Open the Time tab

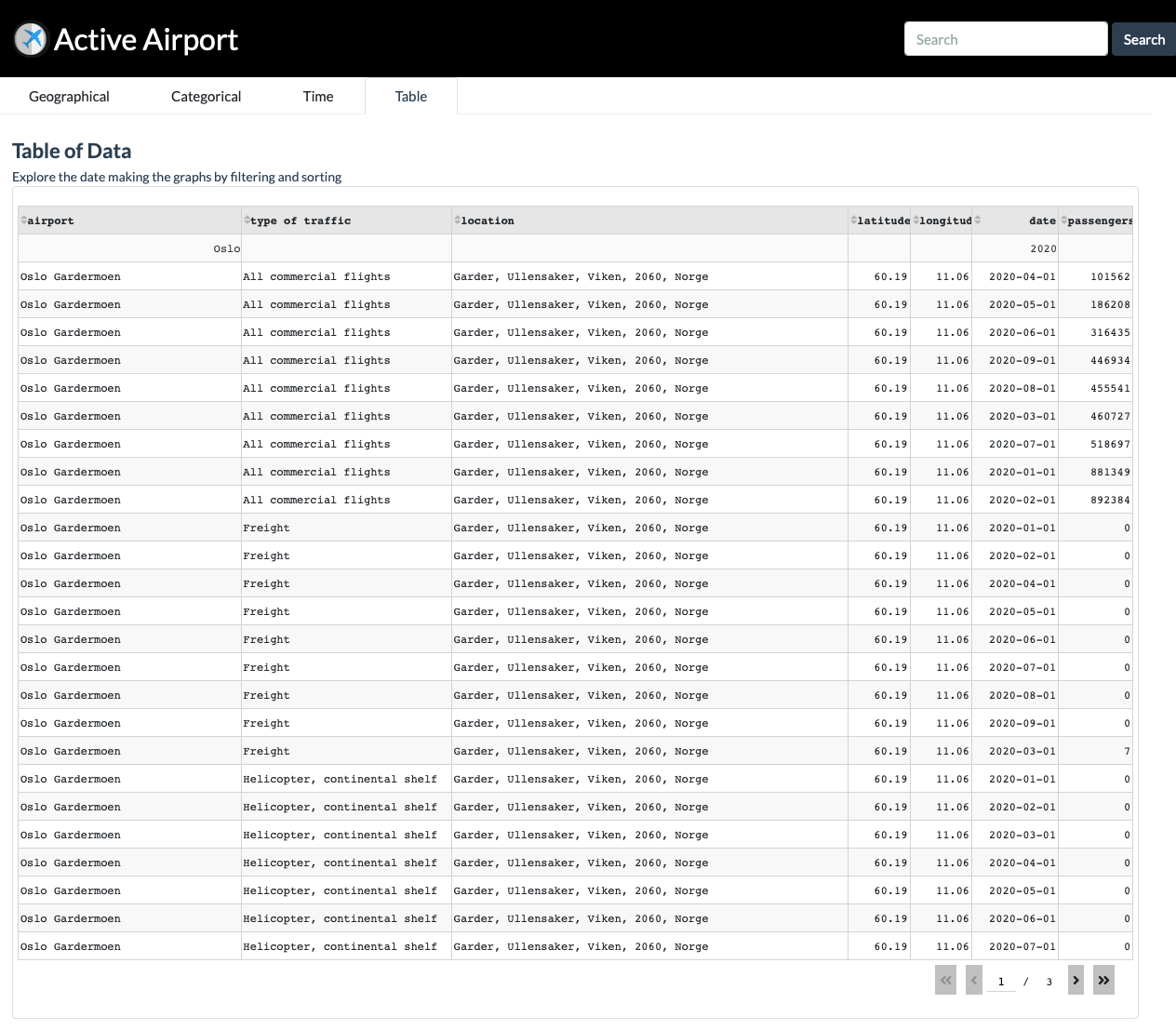[318, 96]
